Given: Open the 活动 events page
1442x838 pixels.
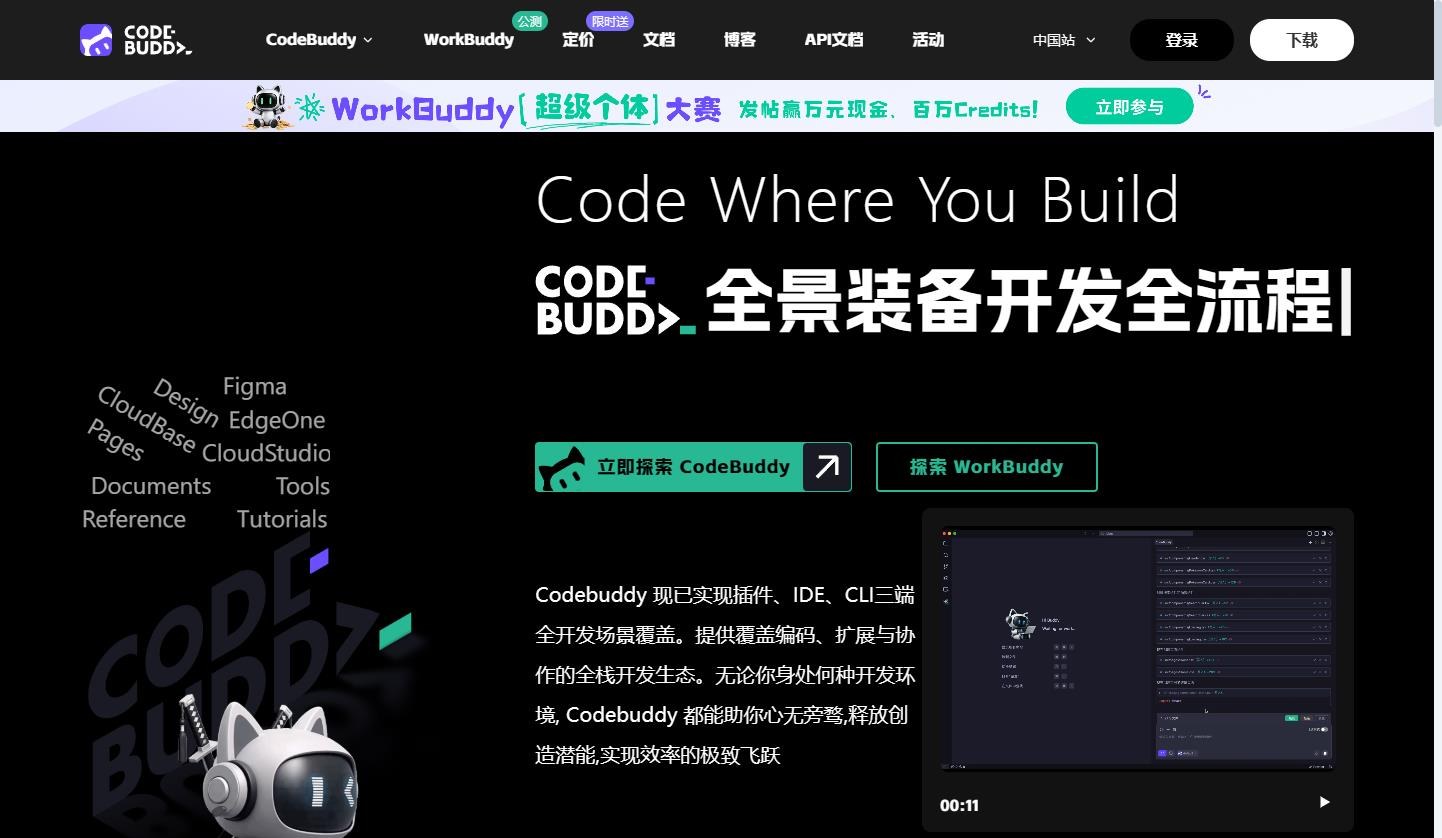Looking at the screenshot, I should (928, 40).
